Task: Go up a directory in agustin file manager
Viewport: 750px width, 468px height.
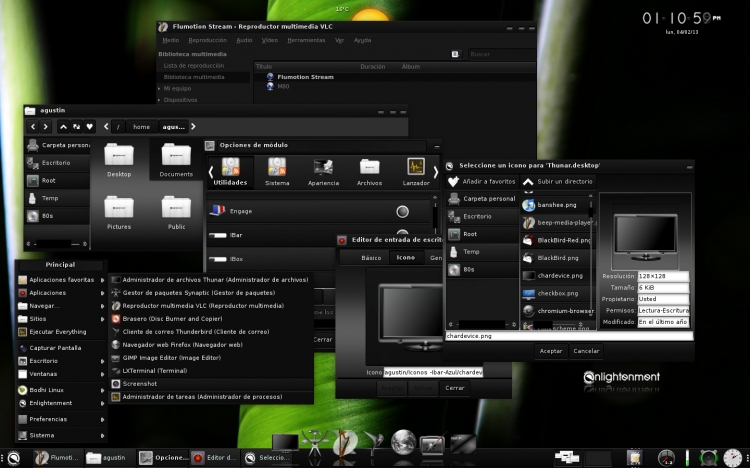Action: point(63,127)
